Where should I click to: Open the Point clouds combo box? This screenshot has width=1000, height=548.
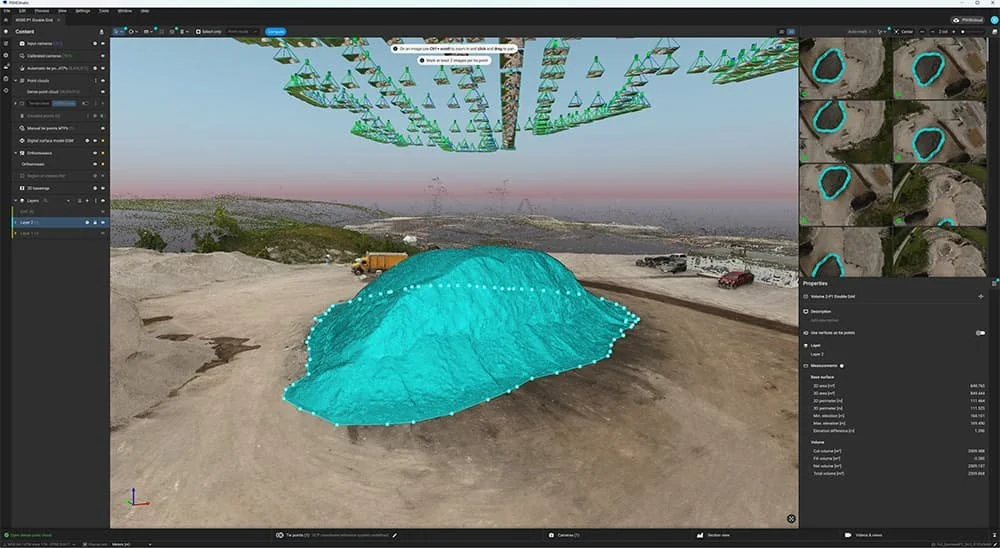242,31
